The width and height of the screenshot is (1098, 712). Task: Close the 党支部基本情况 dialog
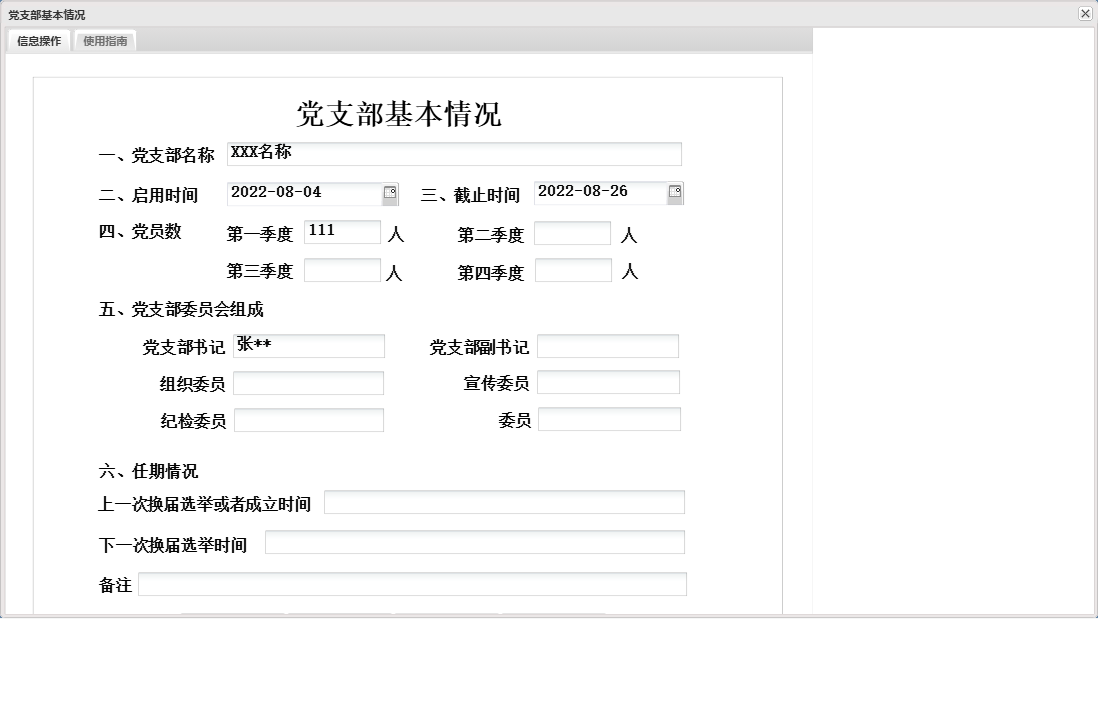[1086, 14]
